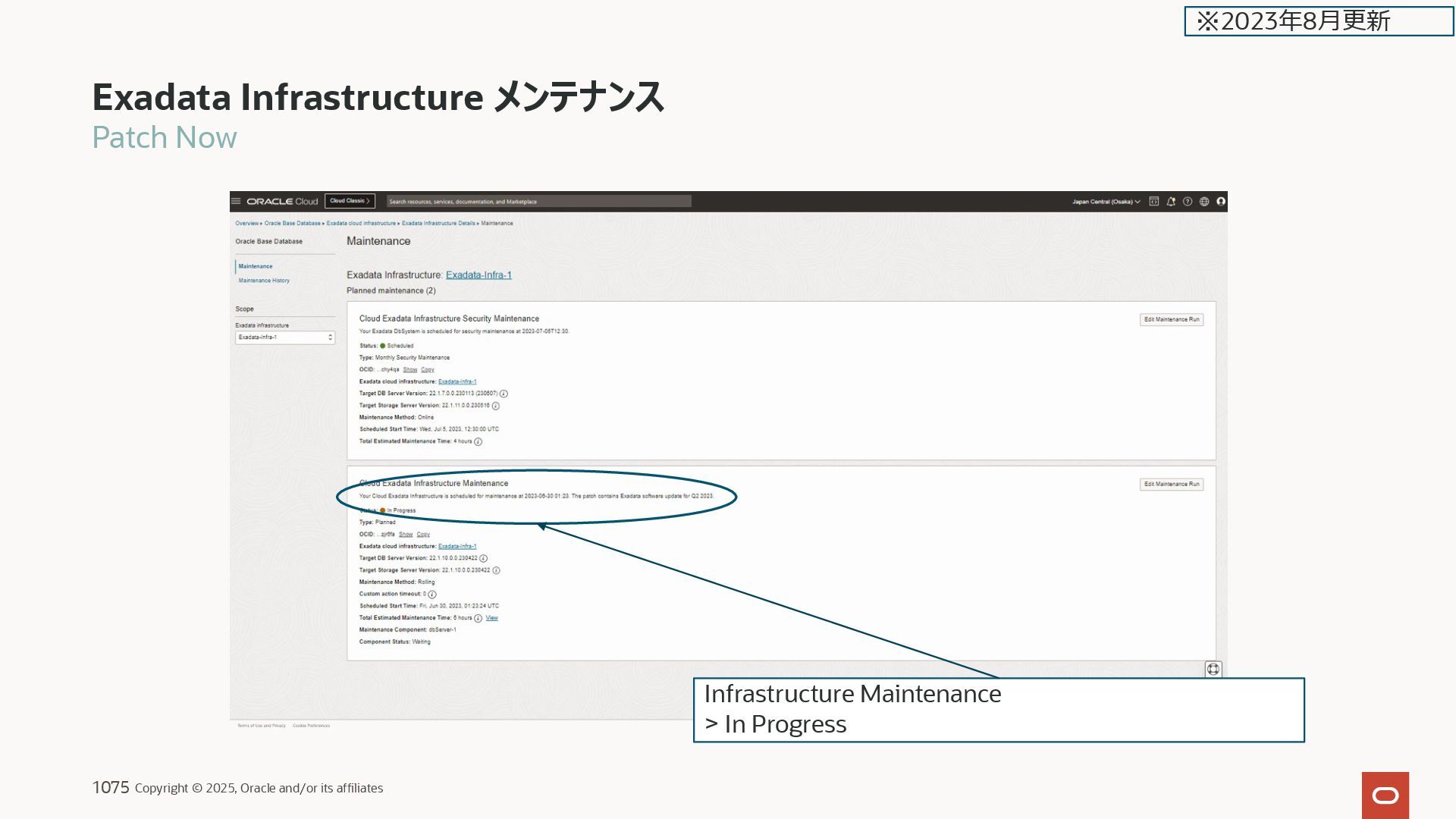Viewport: 1456px width, 819px height.
Task: Click the search resources field
Action: 538,202
